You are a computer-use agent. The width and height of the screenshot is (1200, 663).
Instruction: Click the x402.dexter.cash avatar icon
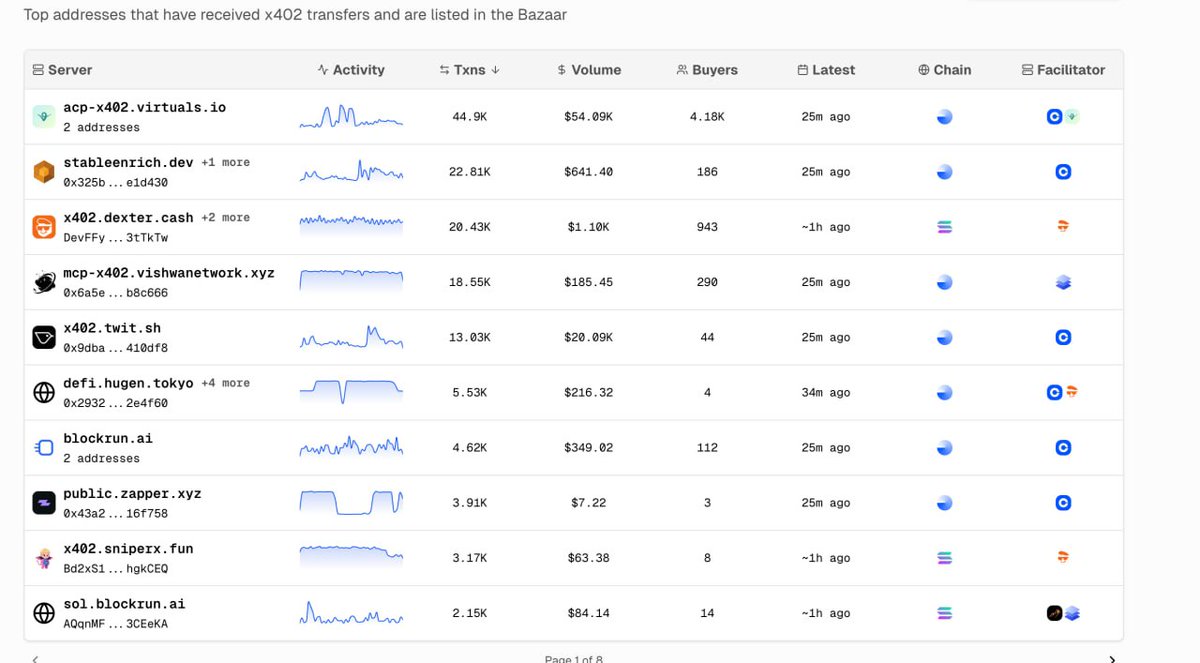tap(43, 227)
